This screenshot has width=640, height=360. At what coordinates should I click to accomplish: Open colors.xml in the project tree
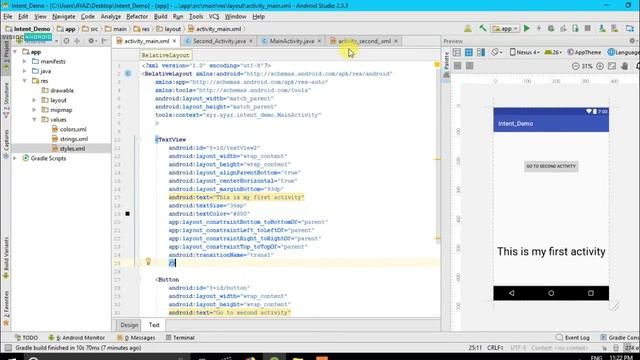69,129
